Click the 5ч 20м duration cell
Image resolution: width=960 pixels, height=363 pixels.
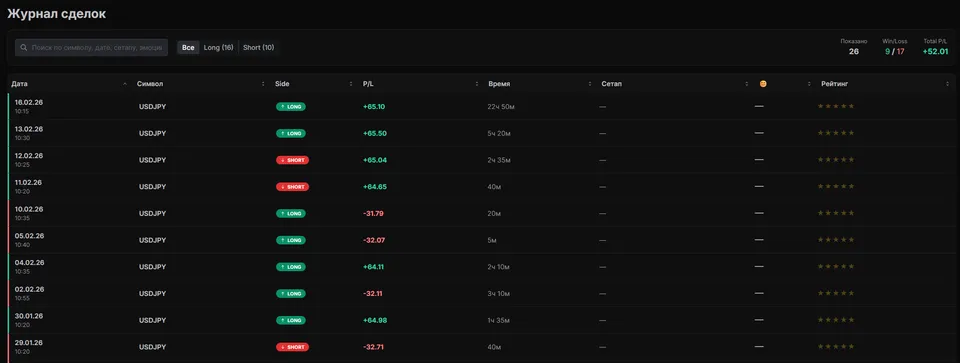499,133
